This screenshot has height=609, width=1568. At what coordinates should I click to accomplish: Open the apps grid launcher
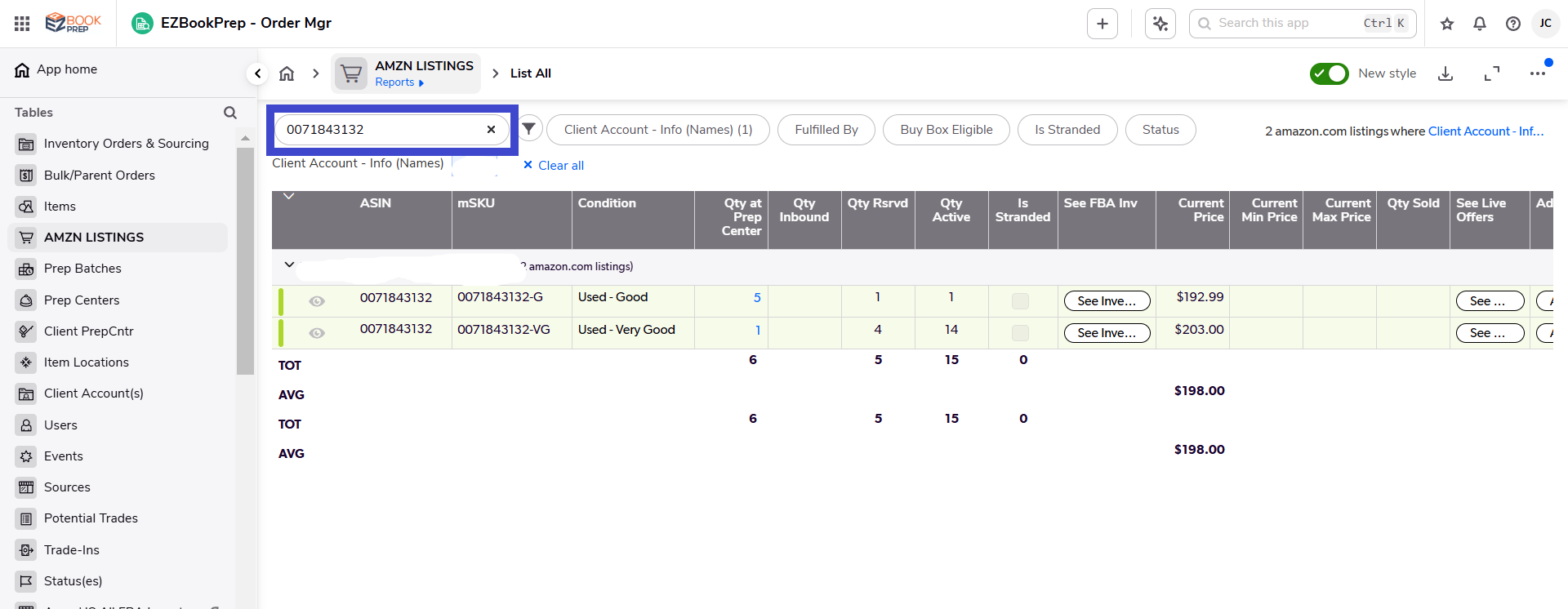[x=22, y=24]
